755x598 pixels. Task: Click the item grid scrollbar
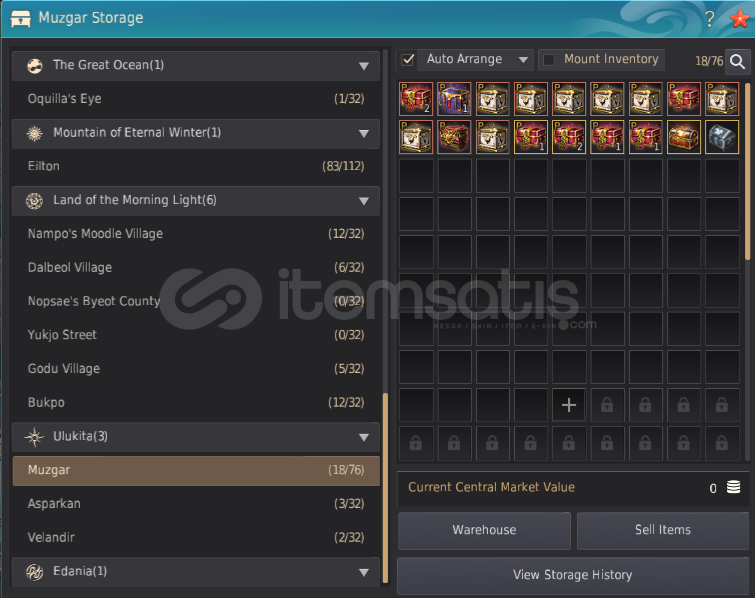tap(747, 172)
